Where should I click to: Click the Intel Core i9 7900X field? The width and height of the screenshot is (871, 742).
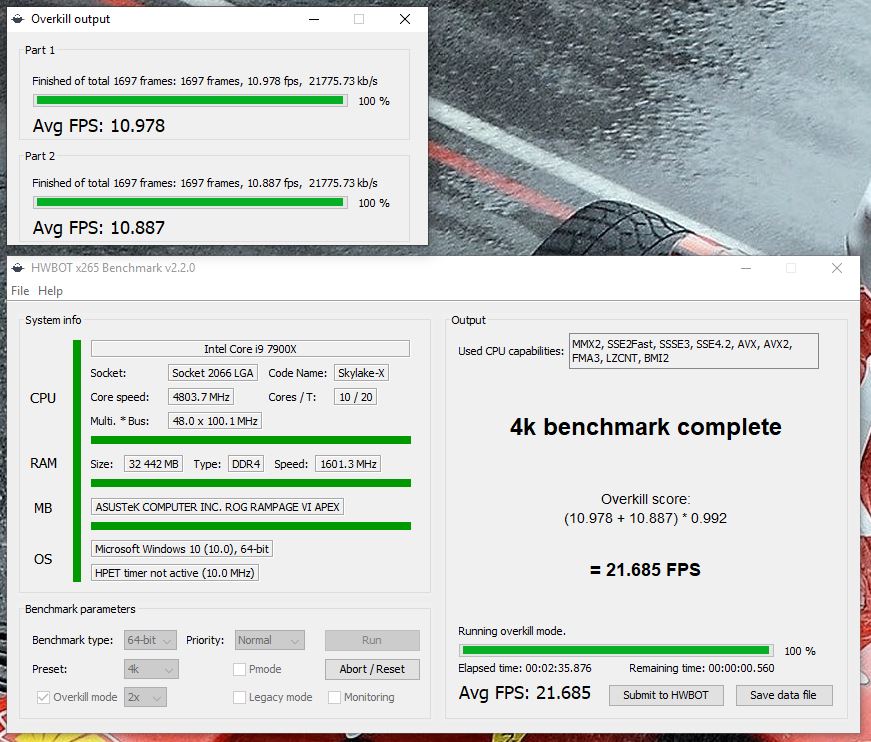251,349
